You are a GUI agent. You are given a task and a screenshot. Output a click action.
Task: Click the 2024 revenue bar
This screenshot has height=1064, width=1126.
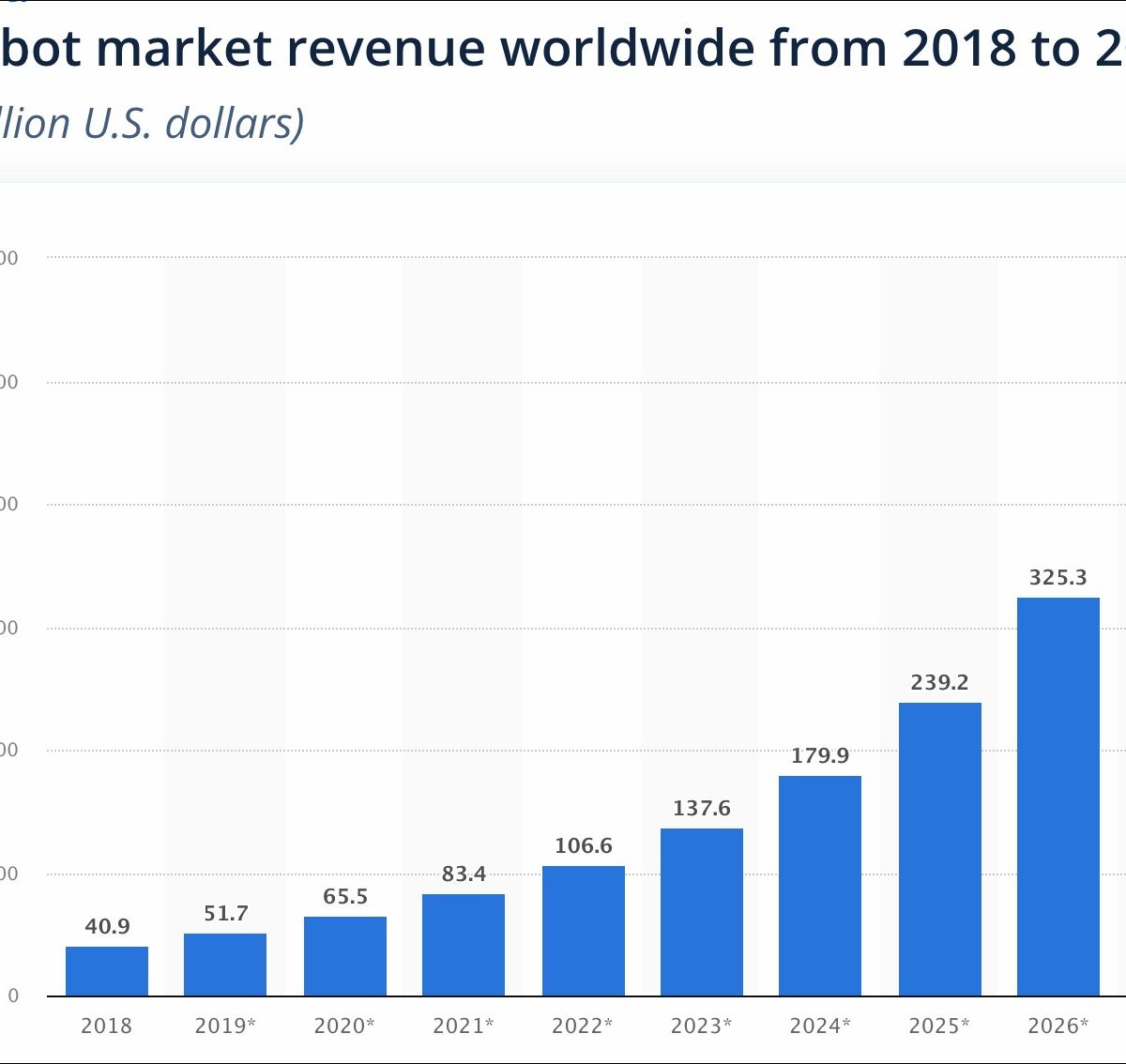[820, 886]
